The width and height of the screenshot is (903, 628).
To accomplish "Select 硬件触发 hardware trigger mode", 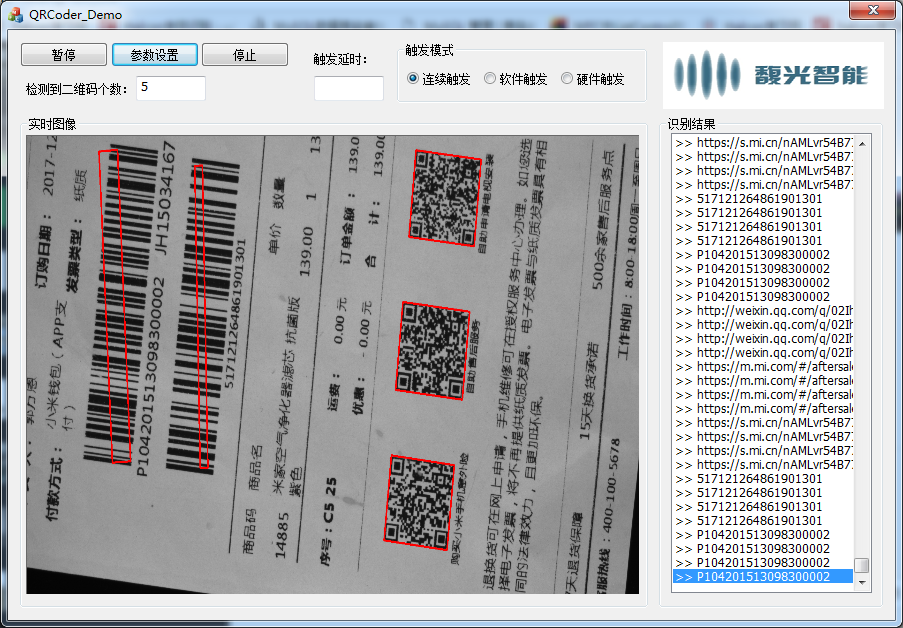I will [x=593, y=79].
